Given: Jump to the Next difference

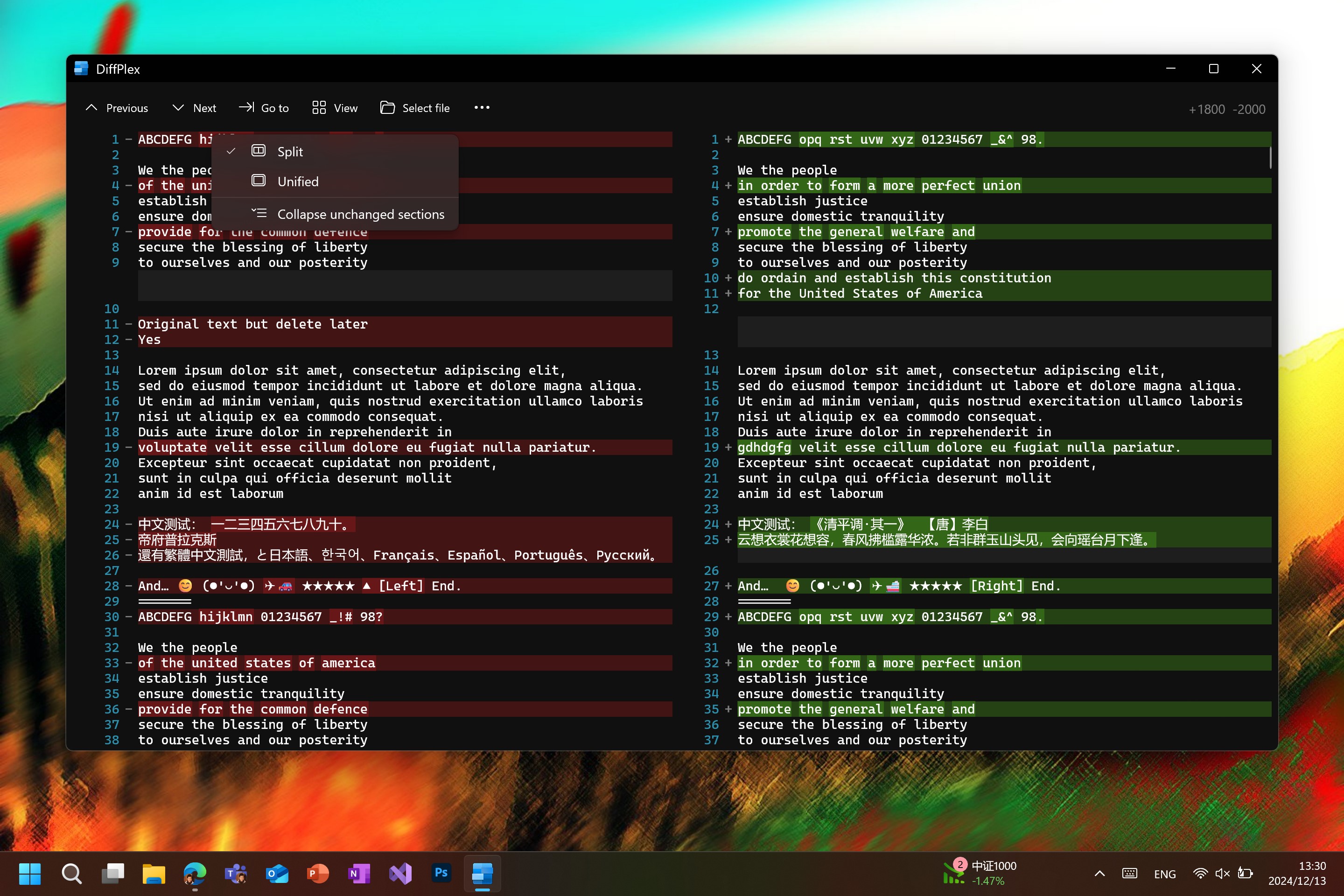Looking at the screenshot, I should (x=194, y=108).
